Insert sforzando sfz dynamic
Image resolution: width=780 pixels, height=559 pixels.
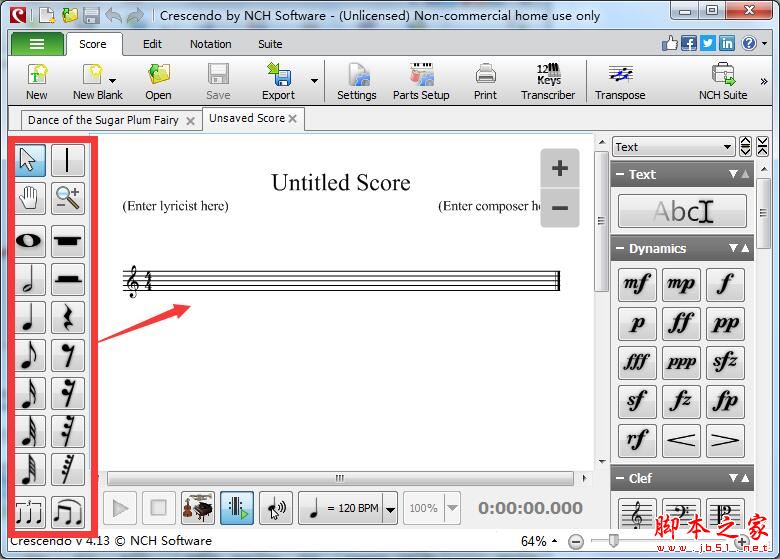725,362
